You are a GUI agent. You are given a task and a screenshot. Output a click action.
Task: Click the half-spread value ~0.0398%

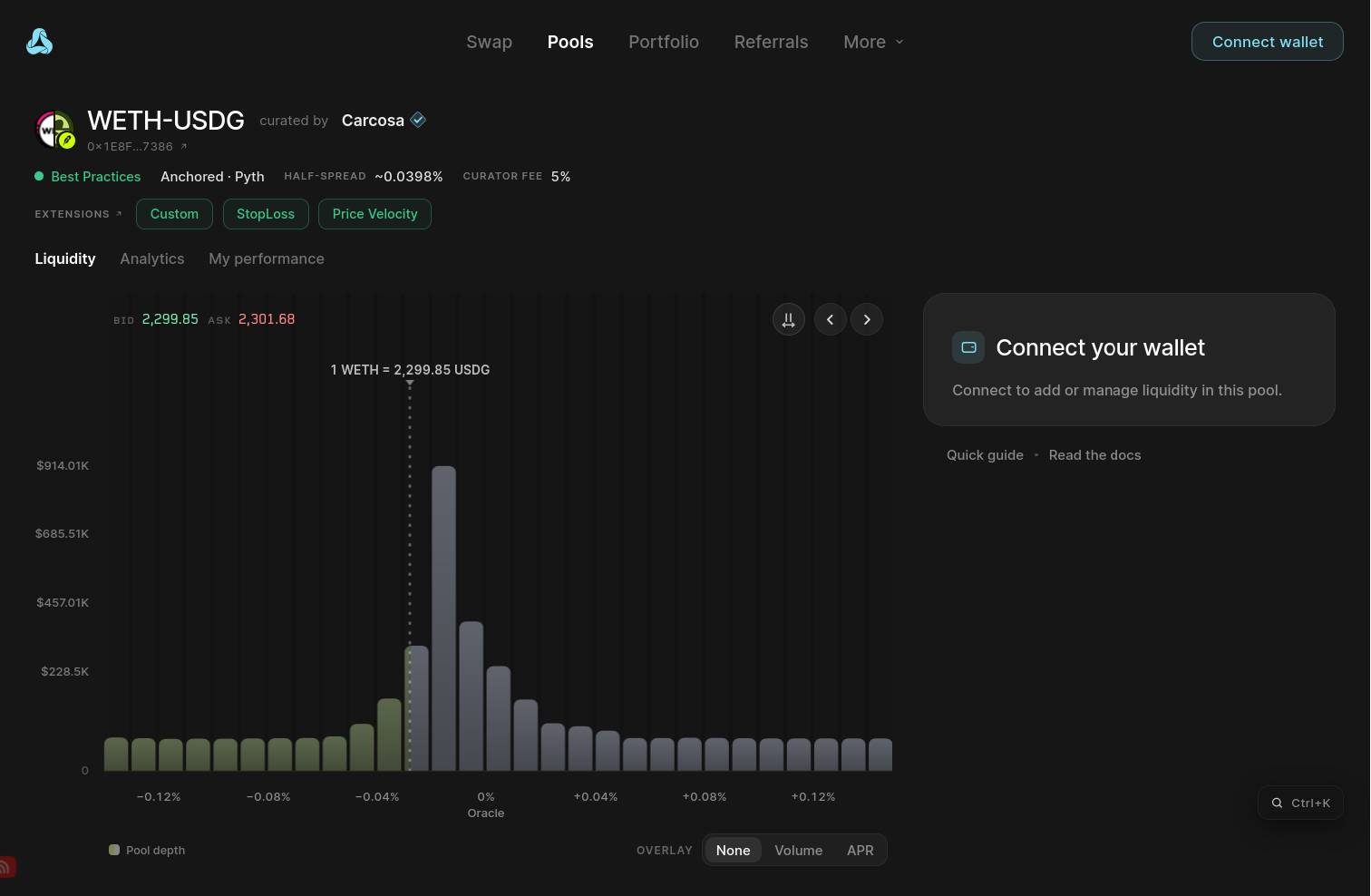[409, 177]
